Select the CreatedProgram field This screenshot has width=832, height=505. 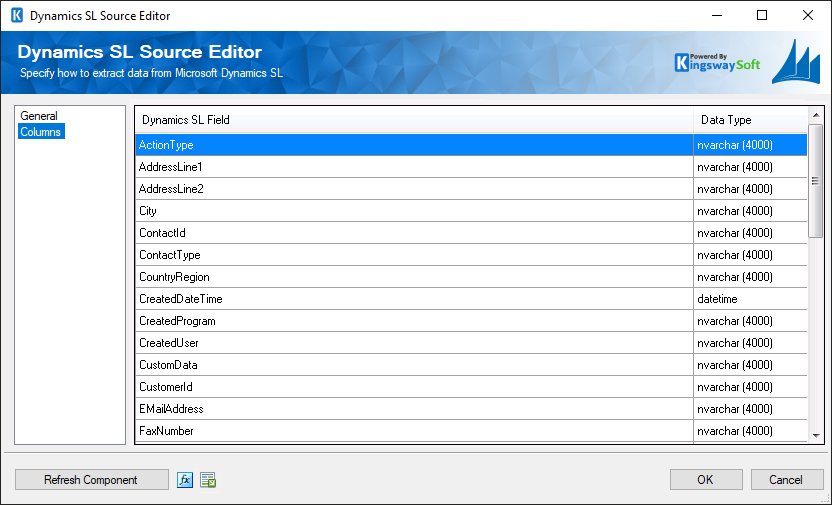click(x=414, y=321)
